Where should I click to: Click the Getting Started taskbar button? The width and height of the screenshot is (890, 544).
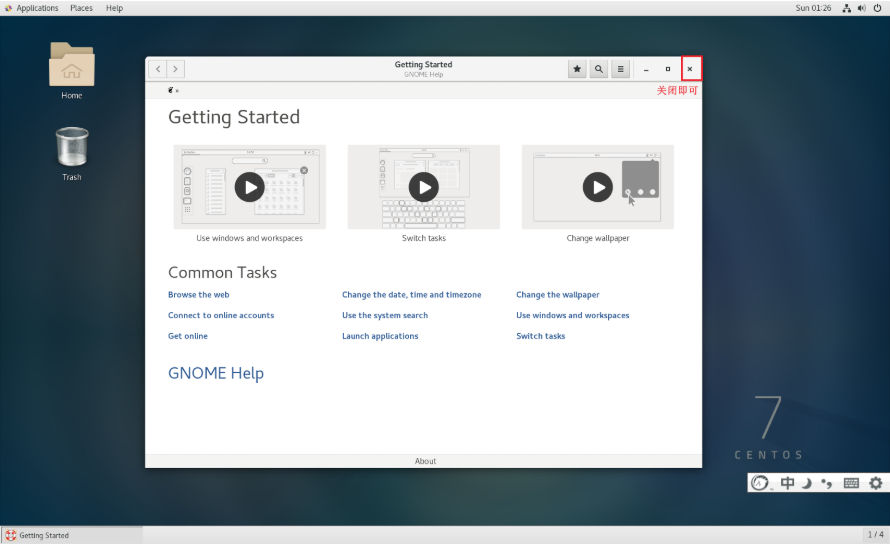tap(72, 535)
